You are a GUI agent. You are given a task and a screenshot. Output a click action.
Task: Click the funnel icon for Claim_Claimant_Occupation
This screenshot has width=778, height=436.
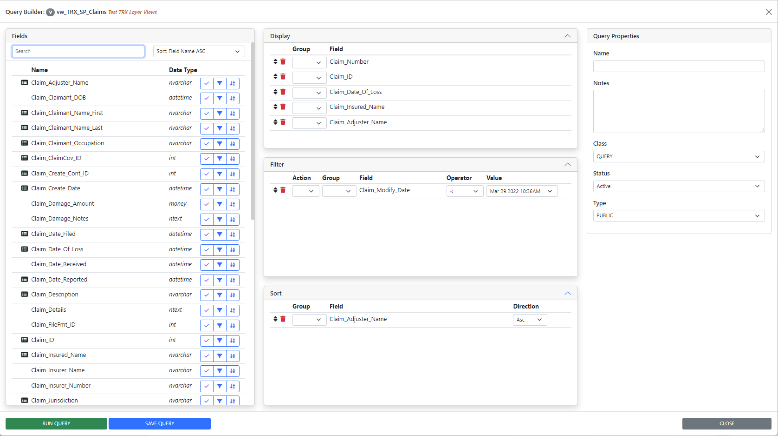[219, 144]
